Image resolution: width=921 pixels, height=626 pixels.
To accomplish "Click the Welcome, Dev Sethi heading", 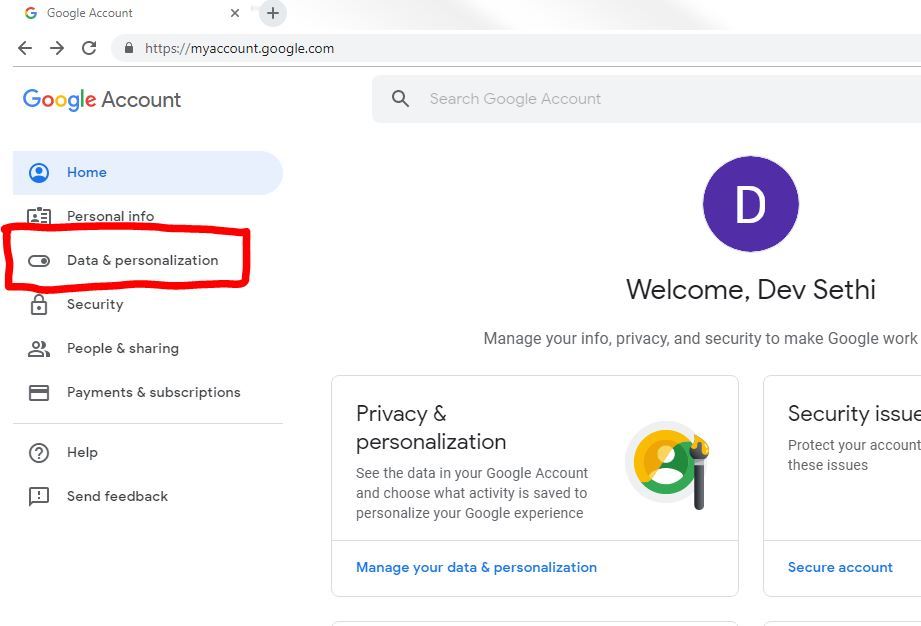I will (x=751, y=290).
